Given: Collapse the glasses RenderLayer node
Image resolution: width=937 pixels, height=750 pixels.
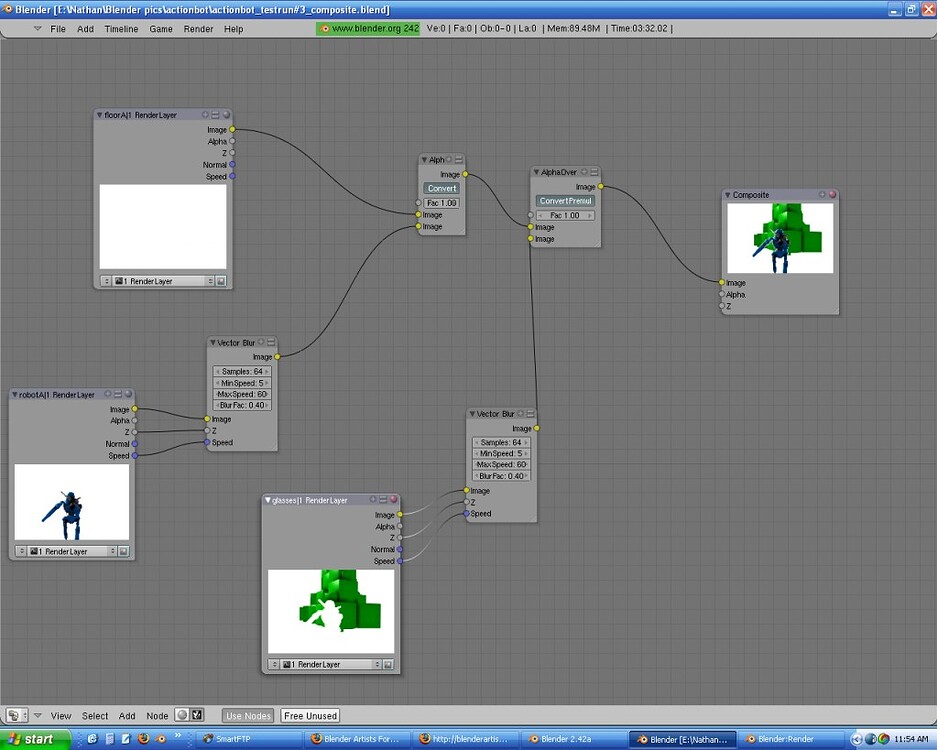Looking at the screenshot, I should pos(267,500).
